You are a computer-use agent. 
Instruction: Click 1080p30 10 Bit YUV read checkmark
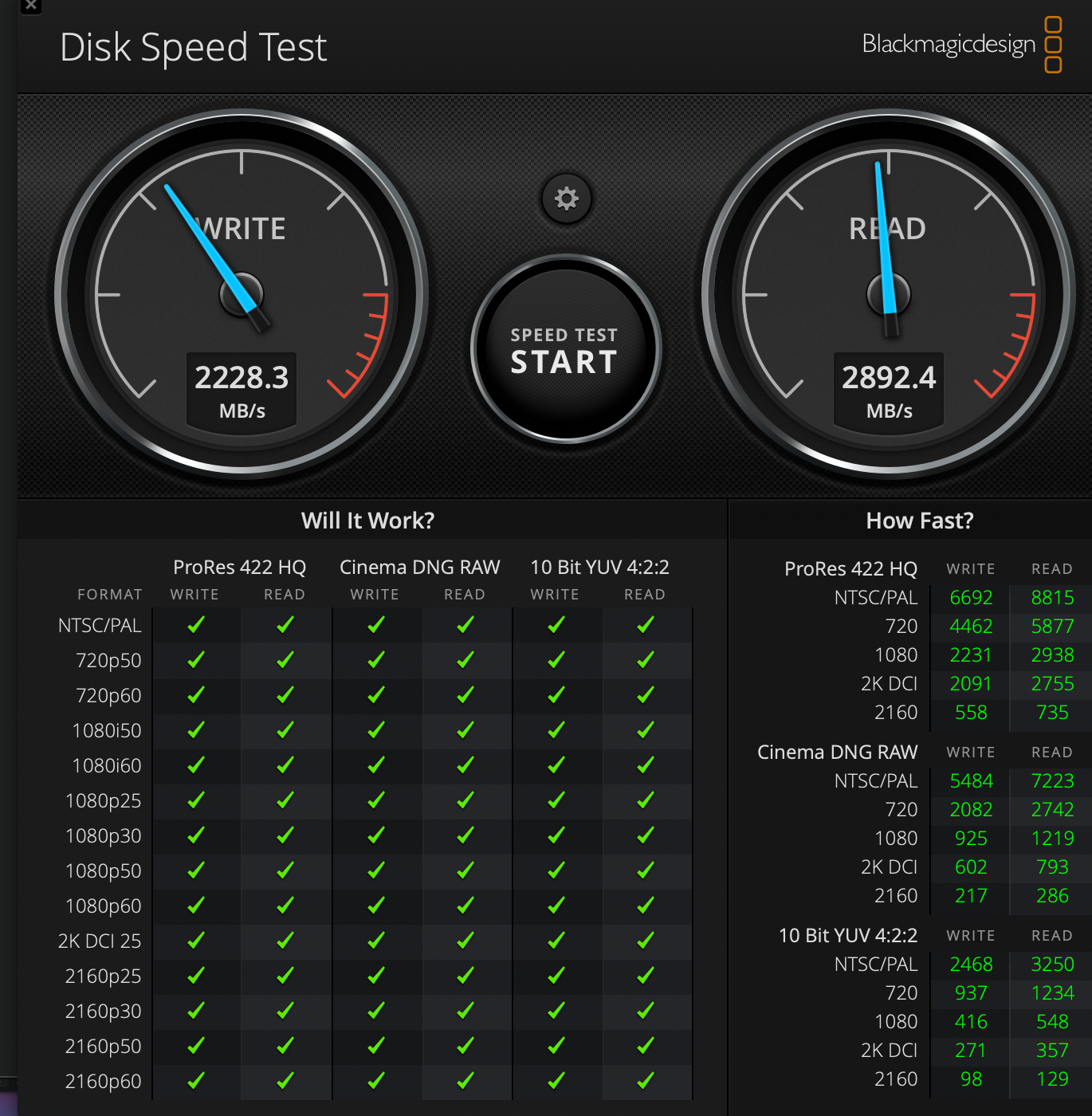646,835
